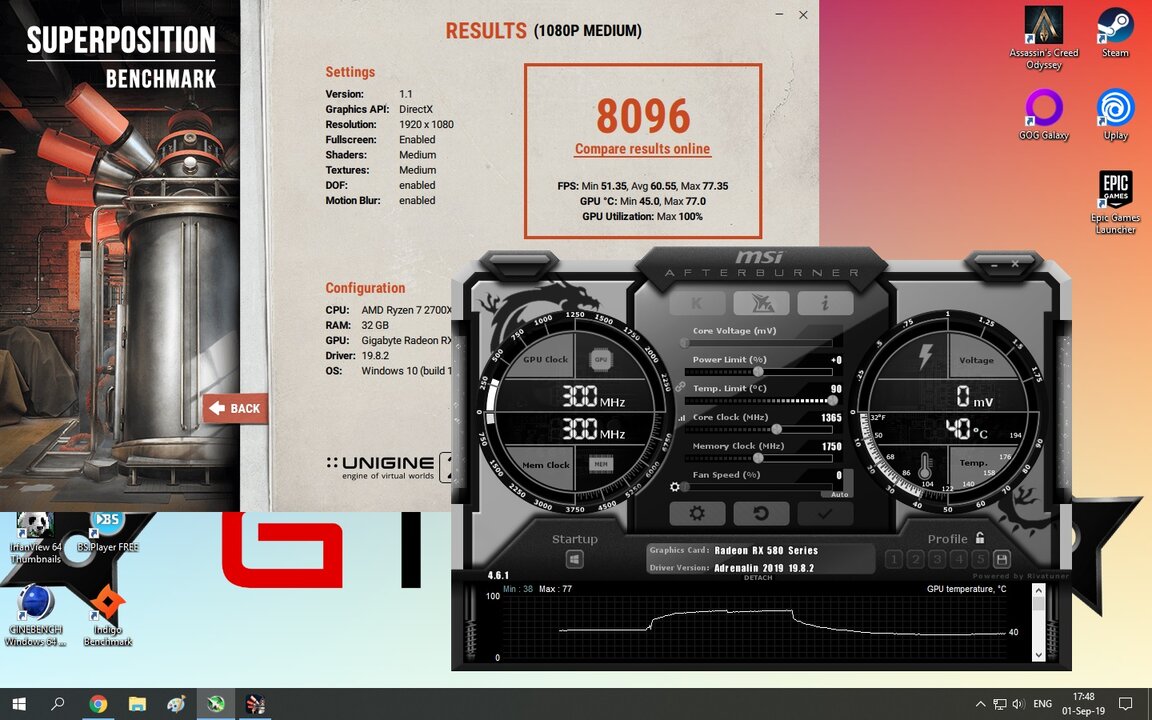Open Afterburner Kombustor K button
This screenshot has height=720, width=1152.
coord(696,303)
